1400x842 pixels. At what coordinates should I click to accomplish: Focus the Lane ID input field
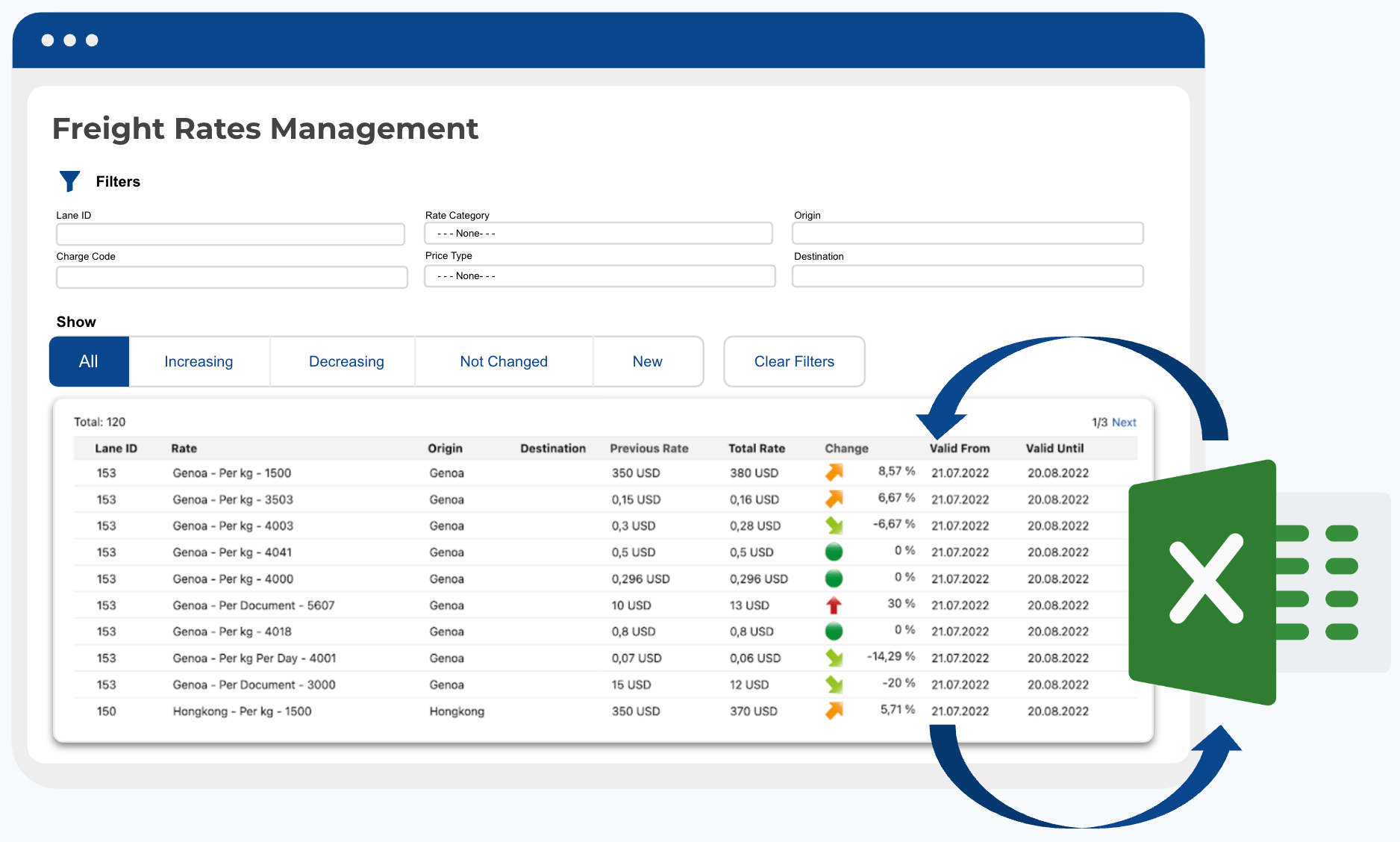coord(231,234)
